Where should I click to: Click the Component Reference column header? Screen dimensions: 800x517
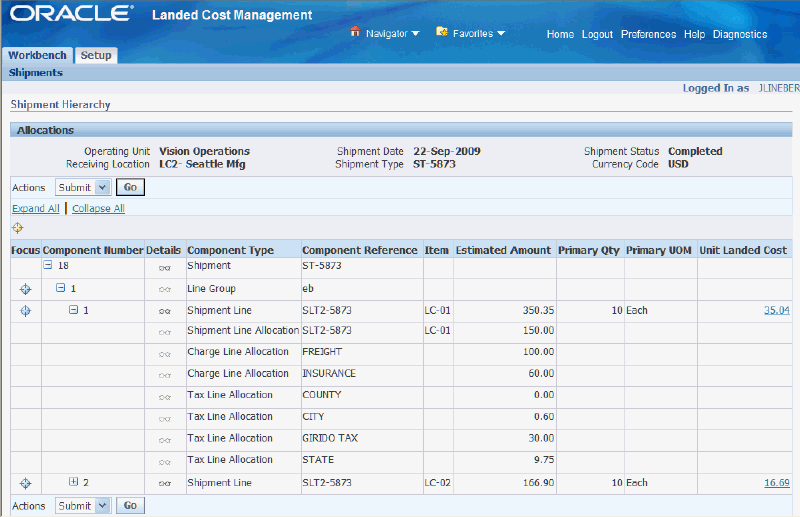tap(360, 250)
